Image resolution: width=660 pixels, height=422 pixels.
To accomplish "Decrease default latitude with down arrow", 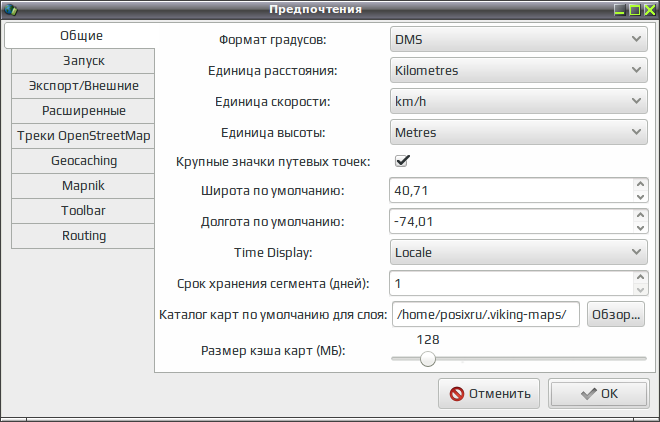I will (x=641, y=196).
